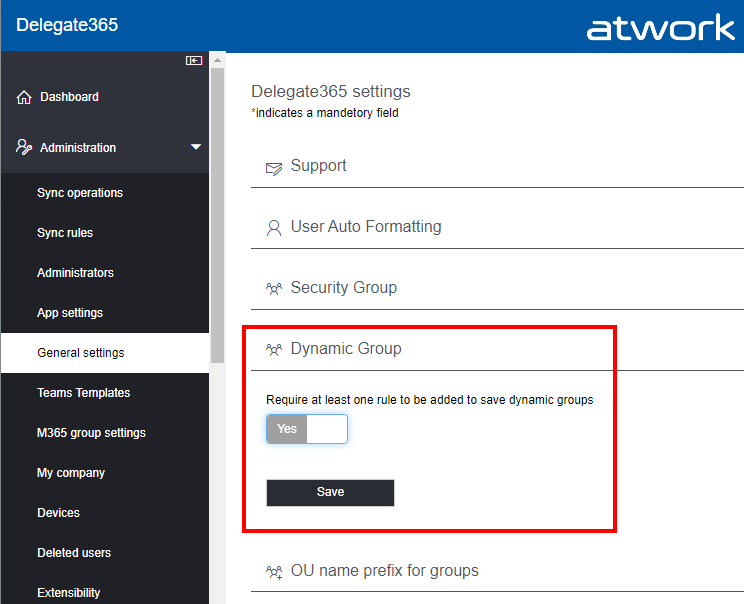Expand the OU name prefix for groups section
The image size is (744, 604).
coord(385,571)
